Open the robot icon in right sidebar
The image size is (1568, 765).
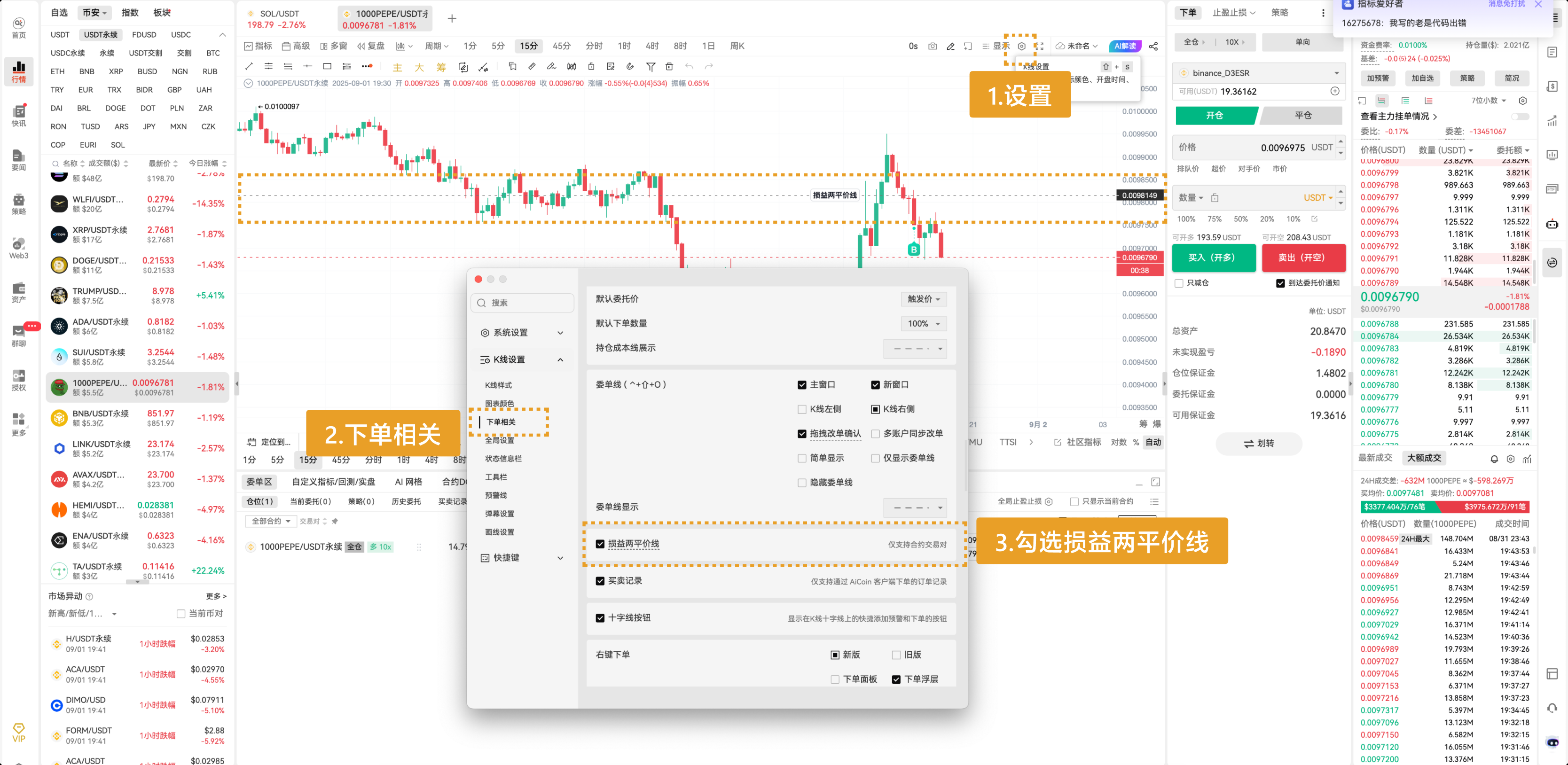(1552, 224)
